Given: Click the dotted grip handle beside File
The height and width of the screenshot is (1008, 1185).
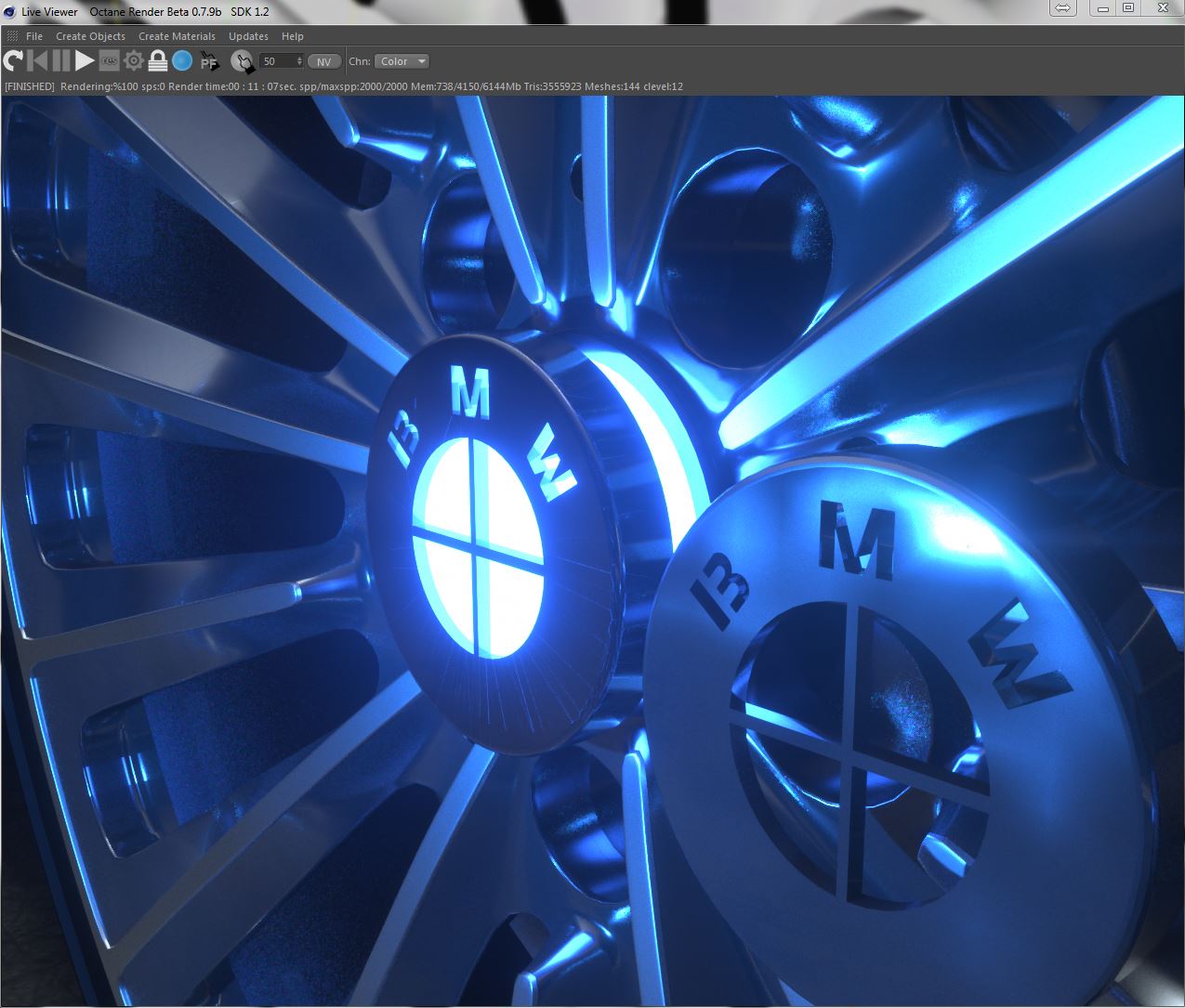Looking at the screenshot, I should (x=12, y=36).
